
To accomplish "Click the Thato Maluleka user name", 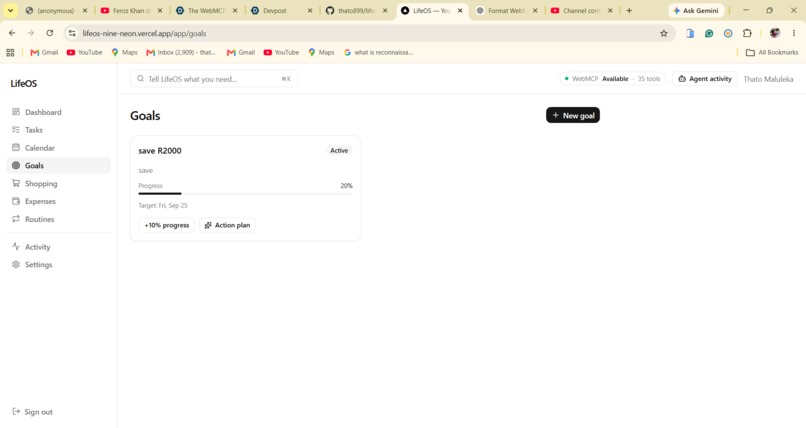I will click(768, 79).
